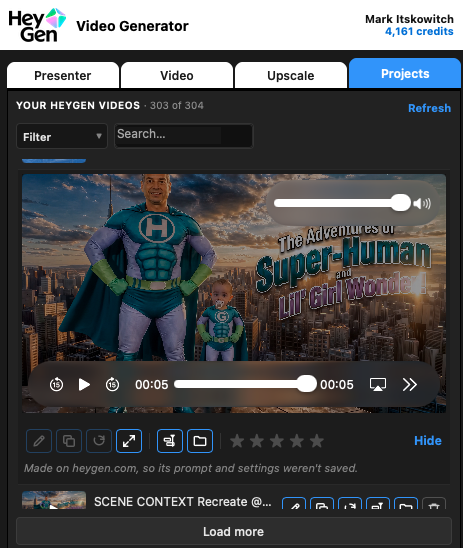
Task: Send SCENE CONTEXT video to timeline
Action: tap(378, 503)
